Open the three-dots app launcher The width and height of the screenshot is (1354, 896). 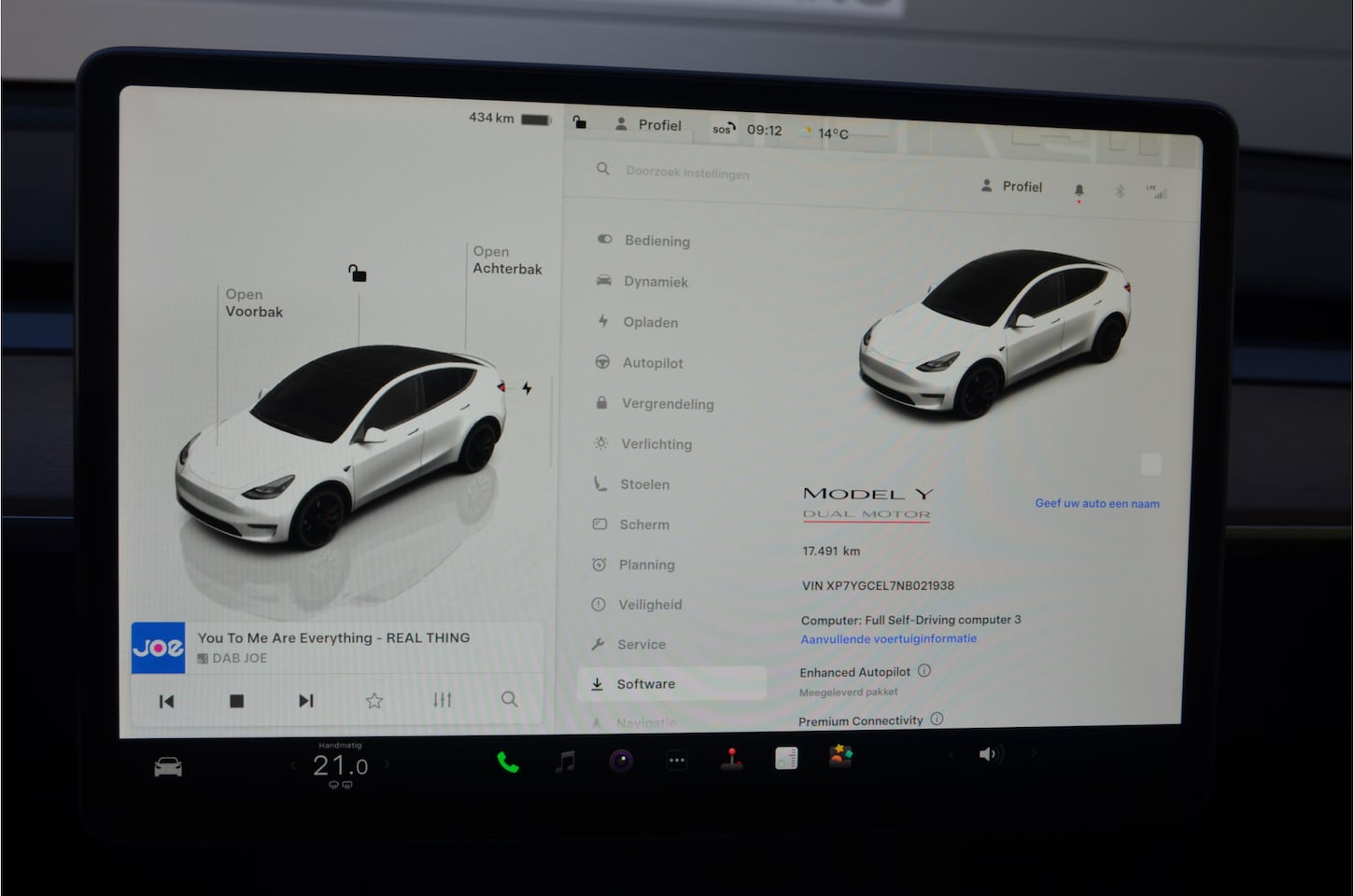pos(677,761)
